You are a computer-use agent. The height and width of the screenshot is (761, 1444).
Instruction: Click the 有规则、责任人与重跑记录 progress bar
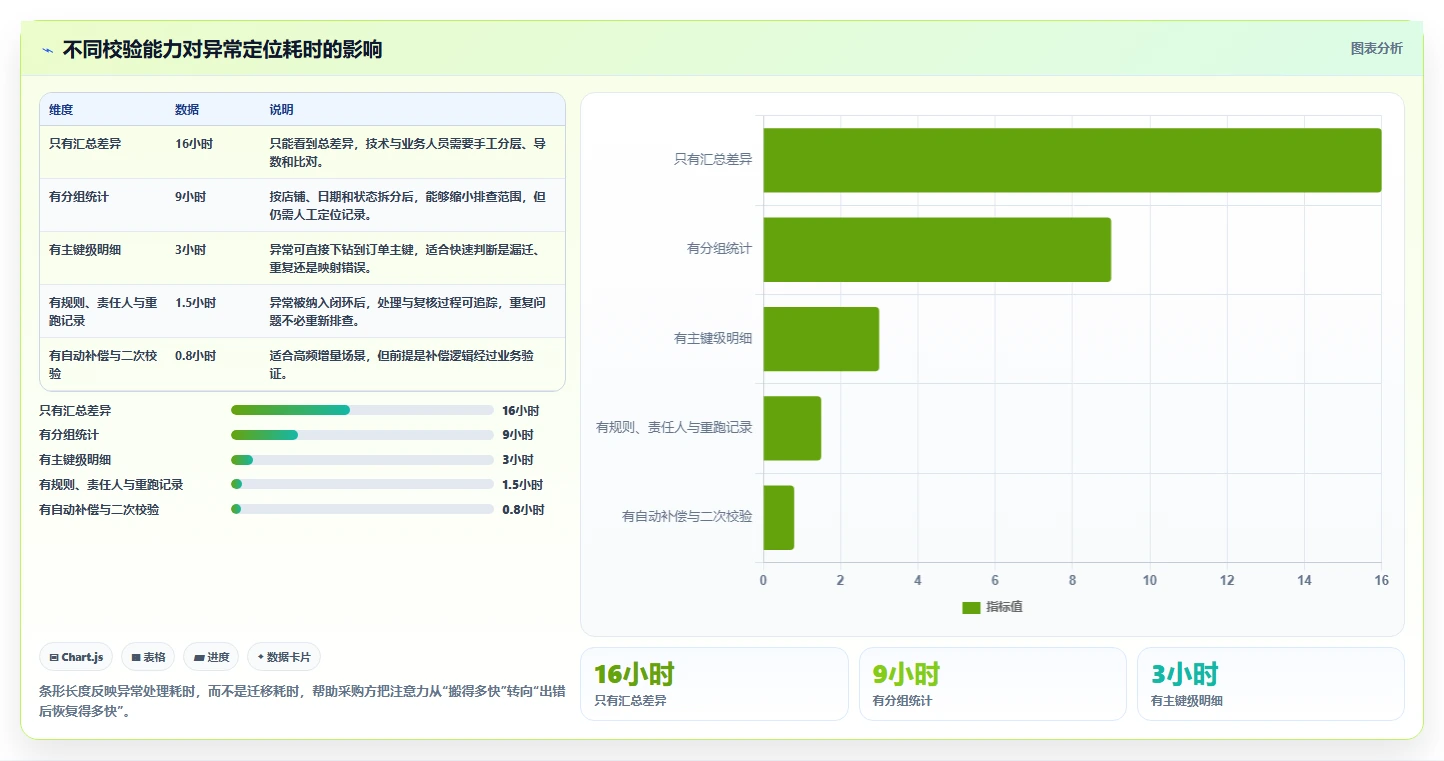pyautogui.click(x=362, y=484)
